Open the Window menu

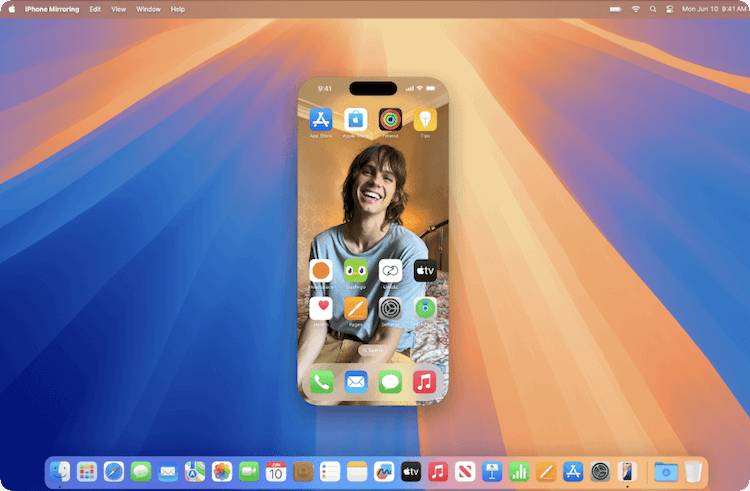(148, 9)
